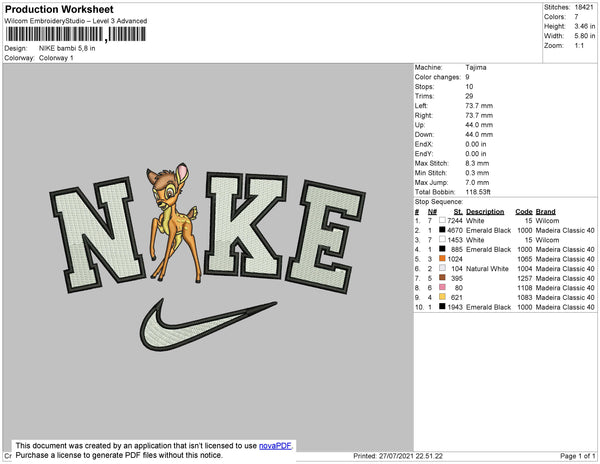Click the 'N#' column header

point(432,212)
